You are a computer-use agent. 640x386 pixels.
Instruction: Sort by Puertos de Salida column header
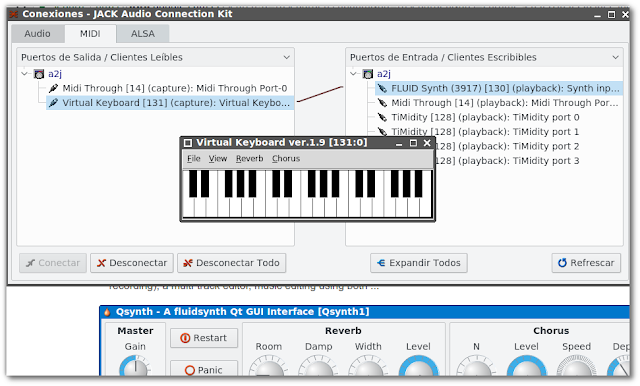click(155, 58)
